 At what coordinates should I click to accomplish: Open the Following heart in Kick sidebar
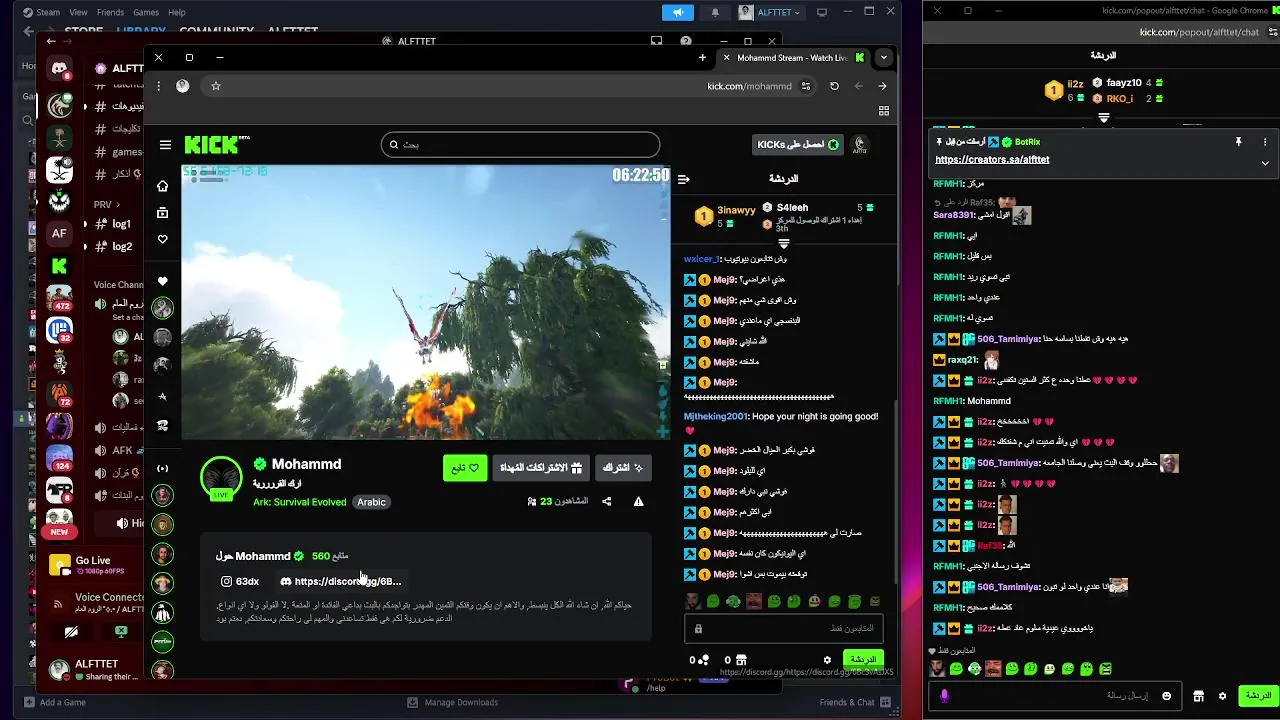pos(163,239)
